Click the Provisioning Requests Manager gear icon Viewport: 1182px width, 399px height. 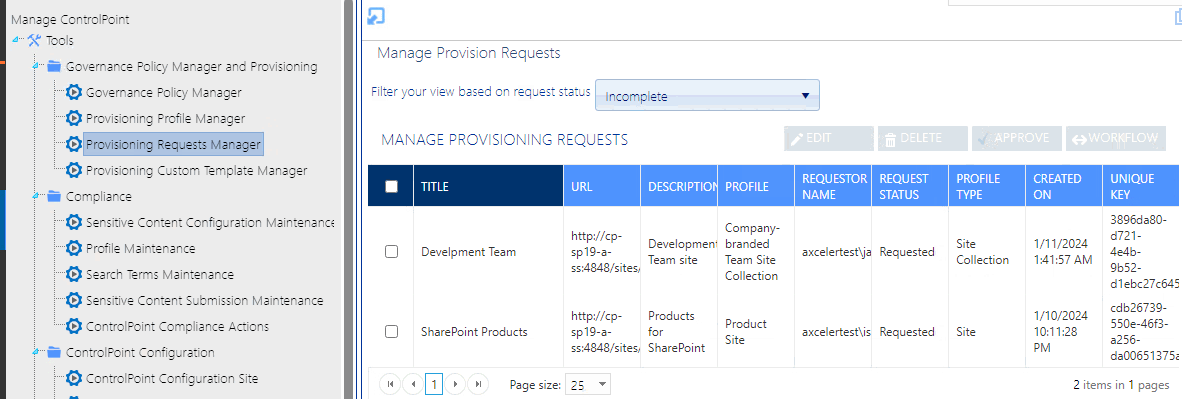point(73,144)
